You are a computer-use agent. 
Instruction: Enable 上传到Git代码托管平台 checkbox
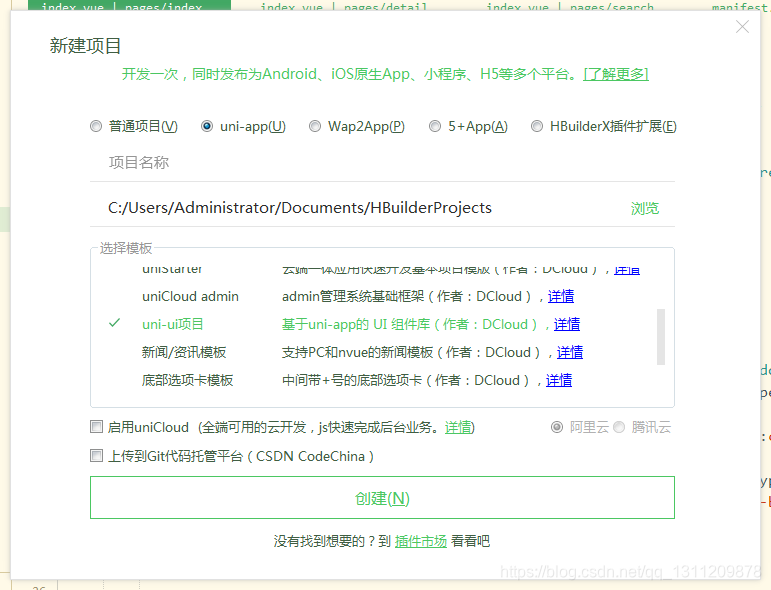pos(96,456)
